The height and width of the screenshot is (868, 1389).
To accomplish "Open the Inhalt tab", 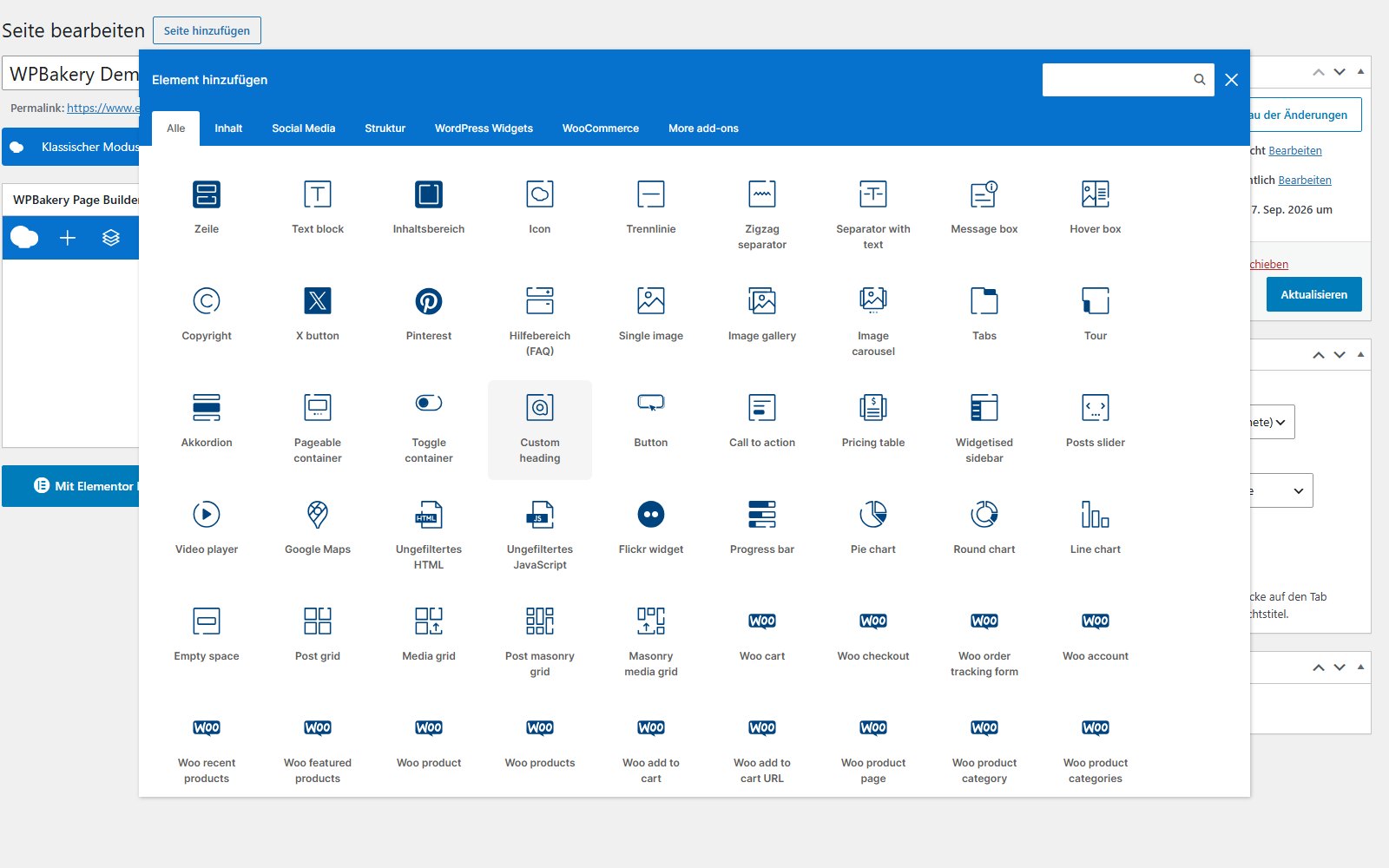I will (x=228, y=128).
